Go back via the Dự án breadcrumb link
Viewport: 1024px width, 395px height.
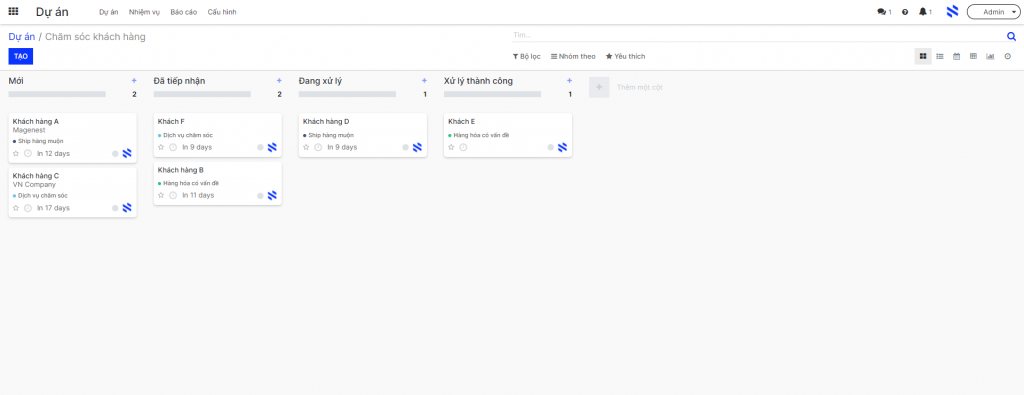coord(22,37)
